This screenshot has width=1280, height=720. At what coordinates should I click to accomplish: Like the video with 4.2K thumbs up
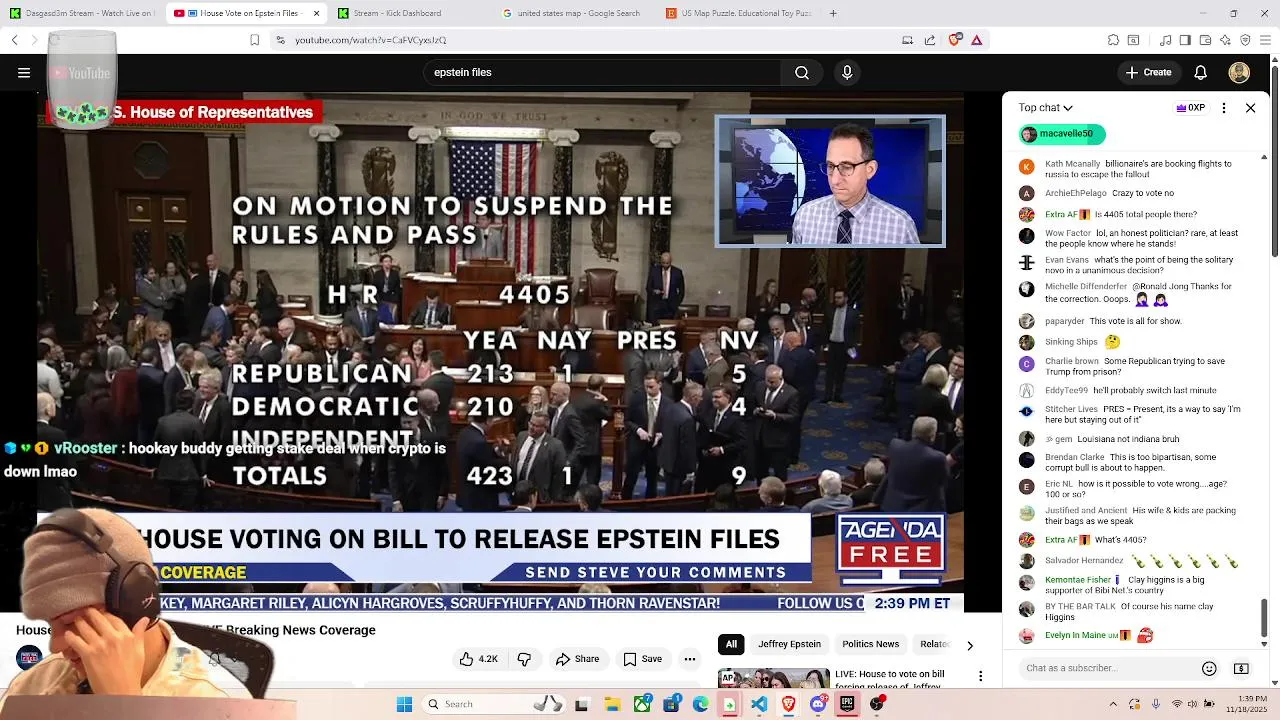pos(479,659)
